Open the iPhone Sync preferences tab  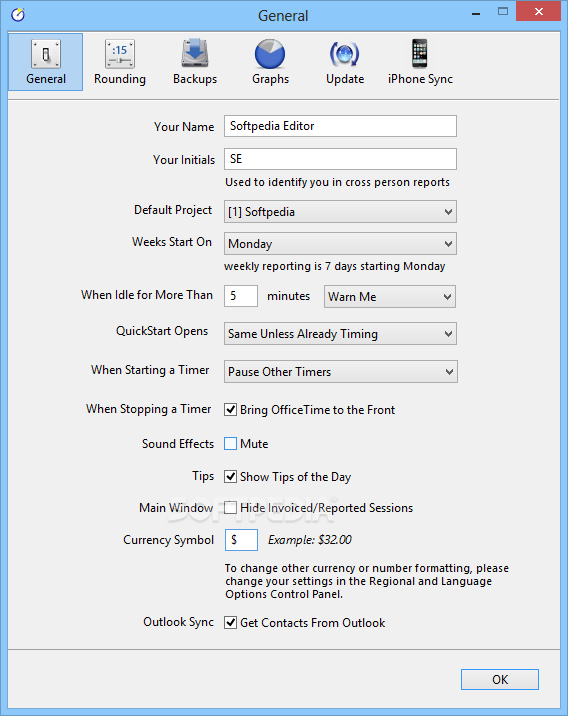tap(420, 62)
